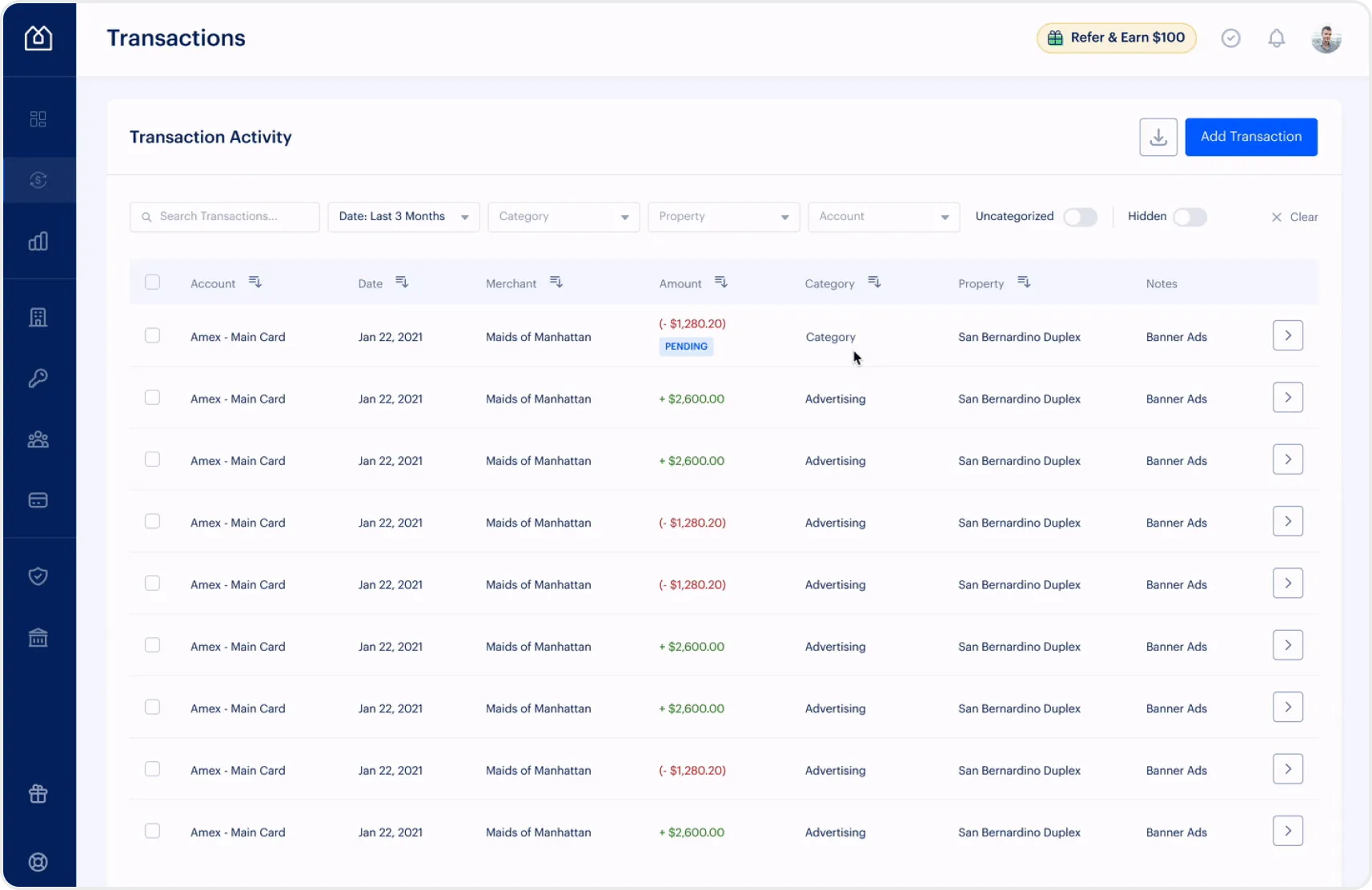The width and height of the screenshot is (1372, 890).
Task: Toggle the Uncategorized switch
Action: tap(1080, 217)
